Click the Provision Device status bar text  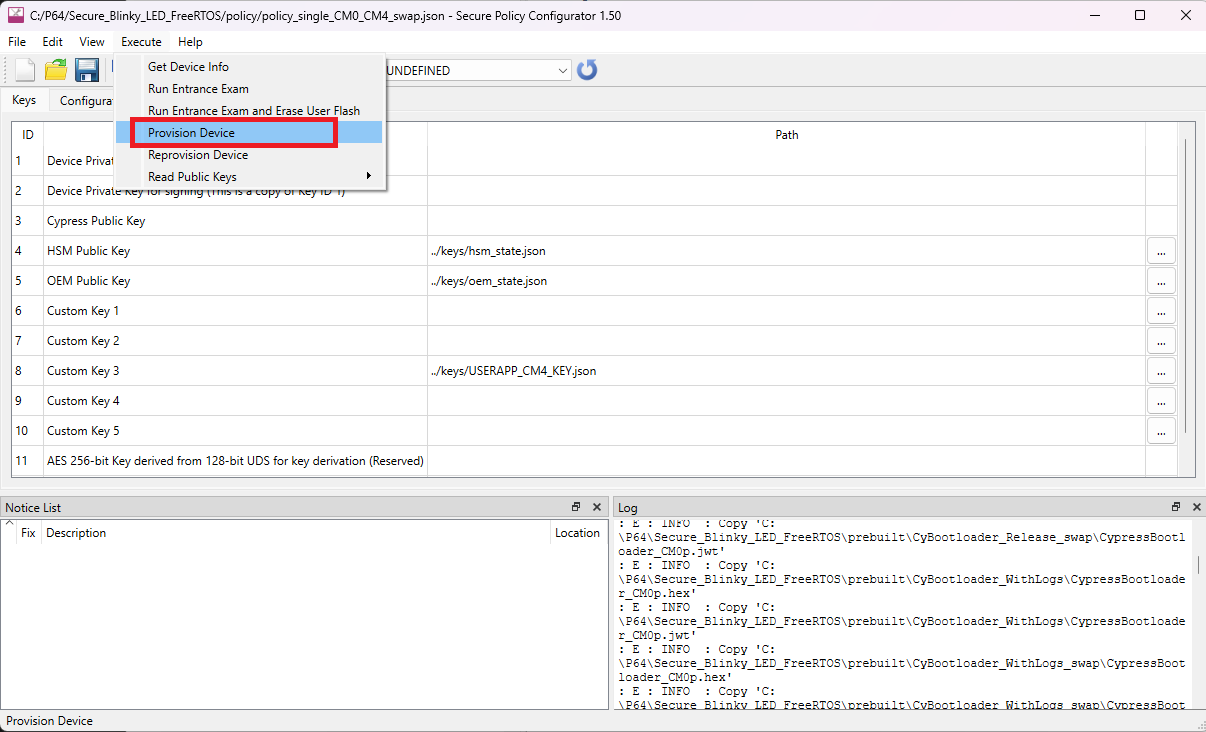click(x=50, y=721)
